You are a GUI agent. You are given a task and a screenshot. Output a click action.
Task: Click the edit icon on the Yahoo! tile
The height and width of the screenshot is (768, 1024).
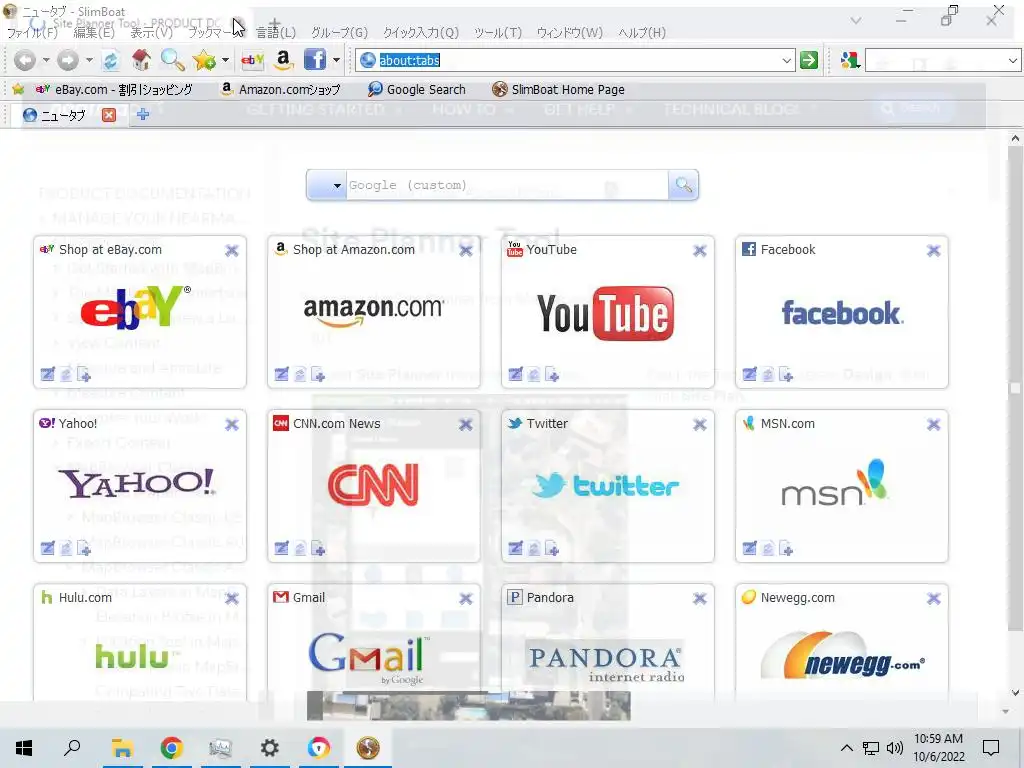pyautogui.click(x=48, y=548)
